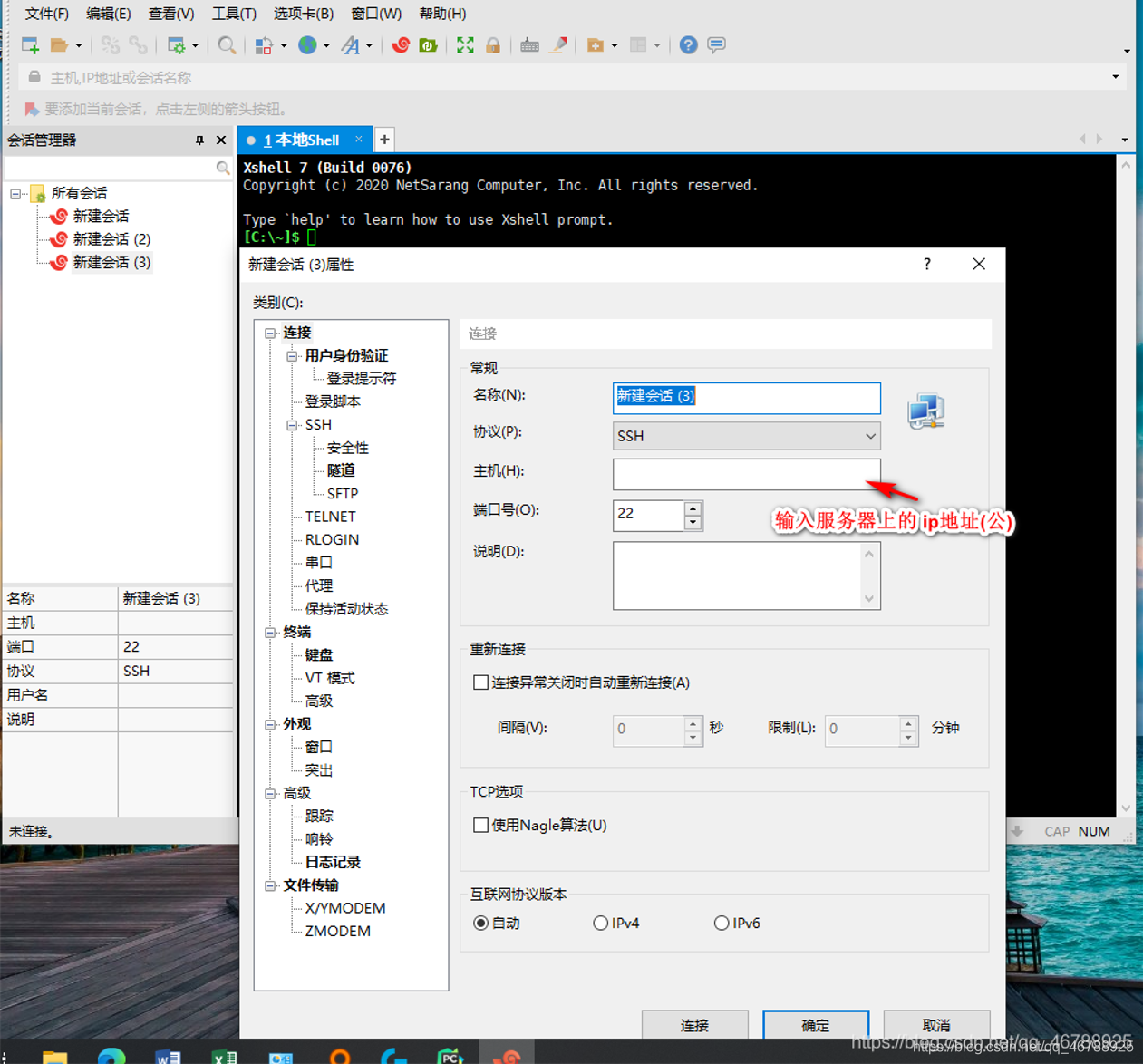This screenshot has height=1064, width=1143.
Task: Click the blue help question mark icon
Action: 689,45
